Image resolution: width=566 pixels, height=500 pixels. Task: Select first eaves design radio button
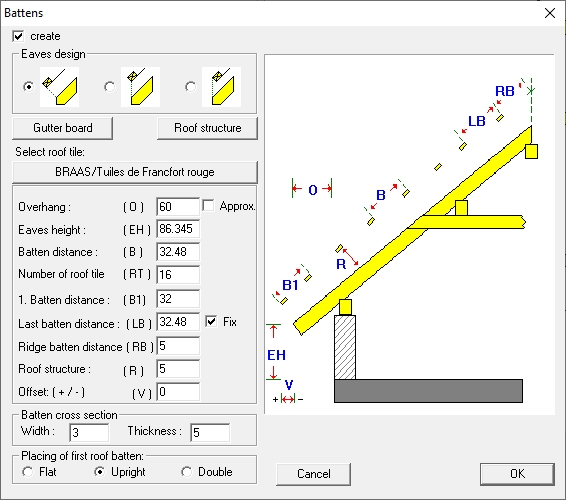tap(29, 87)
